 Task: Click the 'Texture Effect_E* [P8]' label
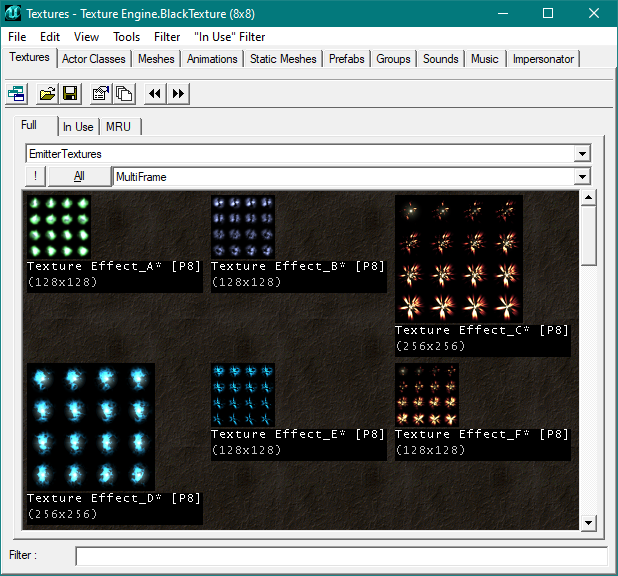click(x=298, y=434)
